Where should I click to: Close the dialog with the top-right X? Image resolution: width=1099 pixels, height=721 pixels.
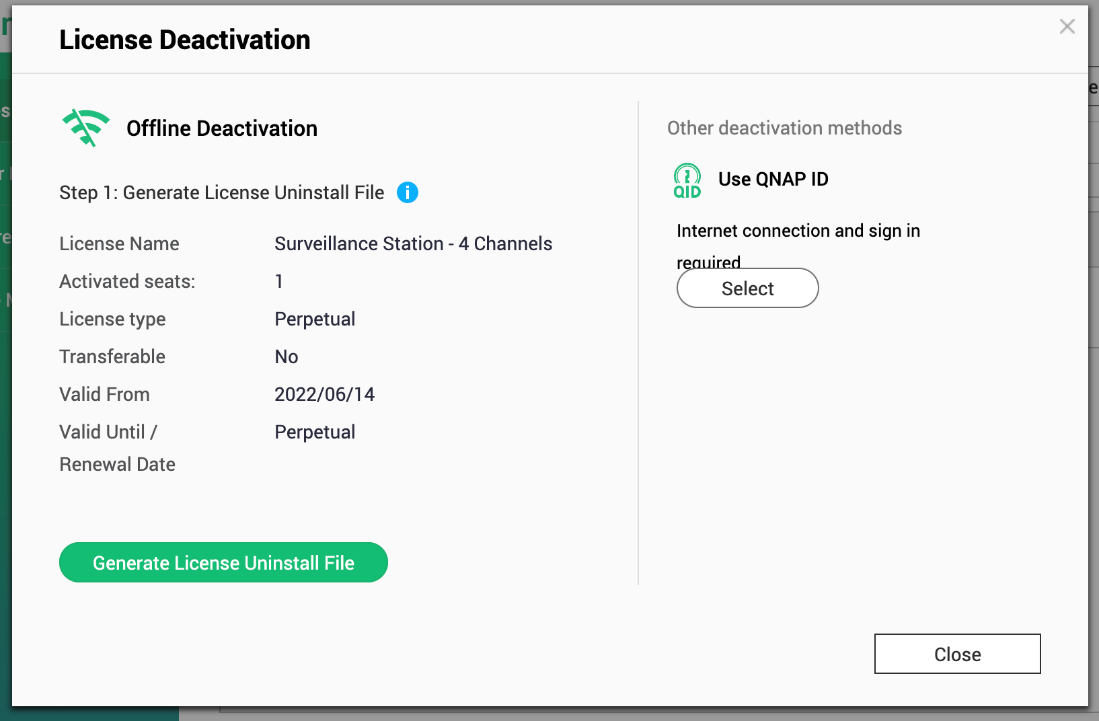click(1067, 27)
